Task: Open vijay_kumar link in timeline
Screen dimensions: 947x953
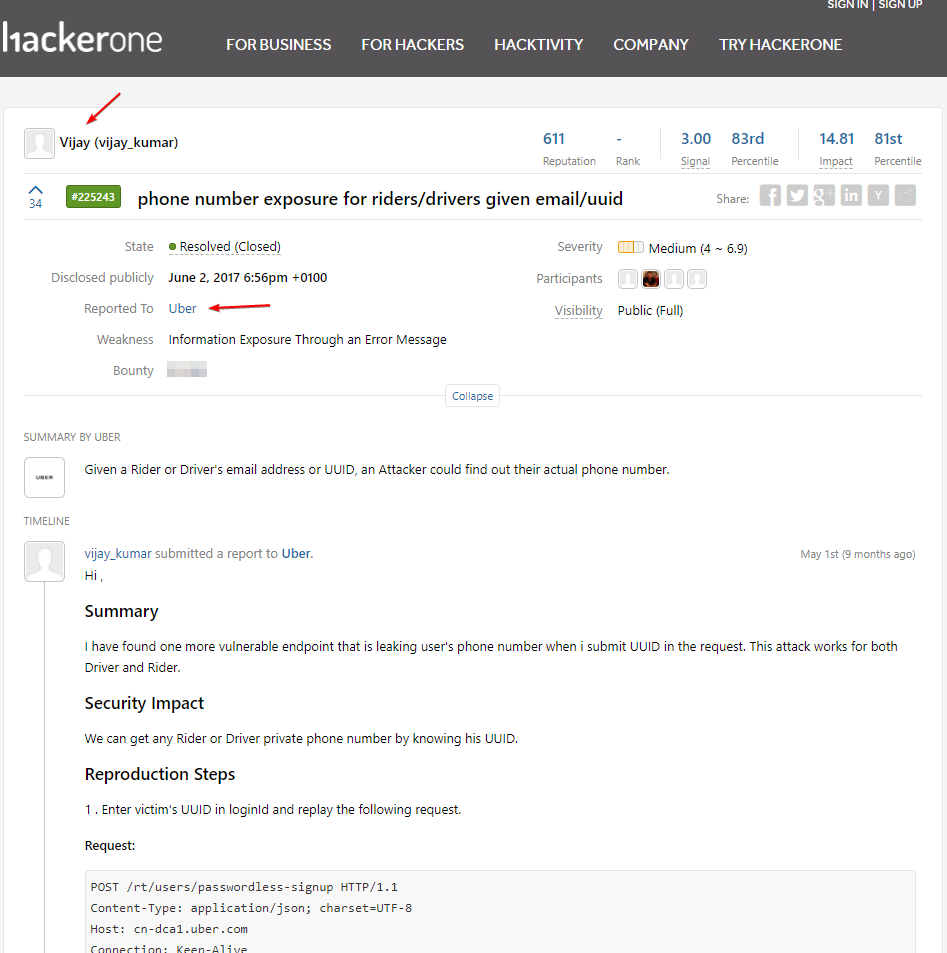Action: click(118, 554)
